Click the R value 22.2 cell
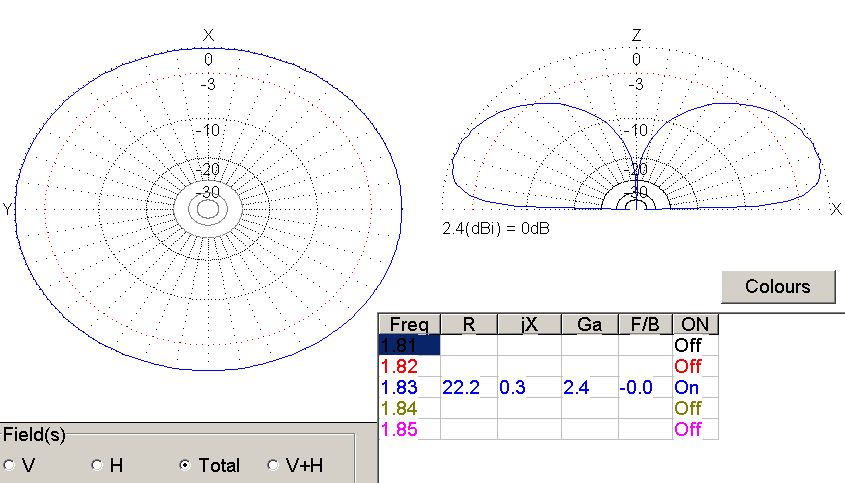 pos(468,387)
